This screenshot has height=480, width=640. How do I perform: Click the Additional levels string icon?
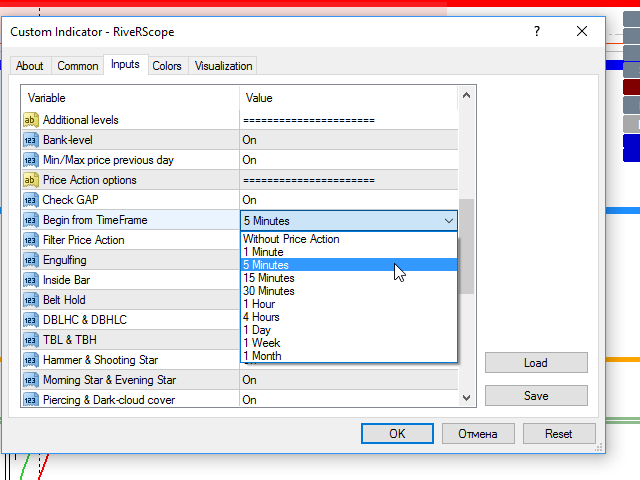point(30,120)
